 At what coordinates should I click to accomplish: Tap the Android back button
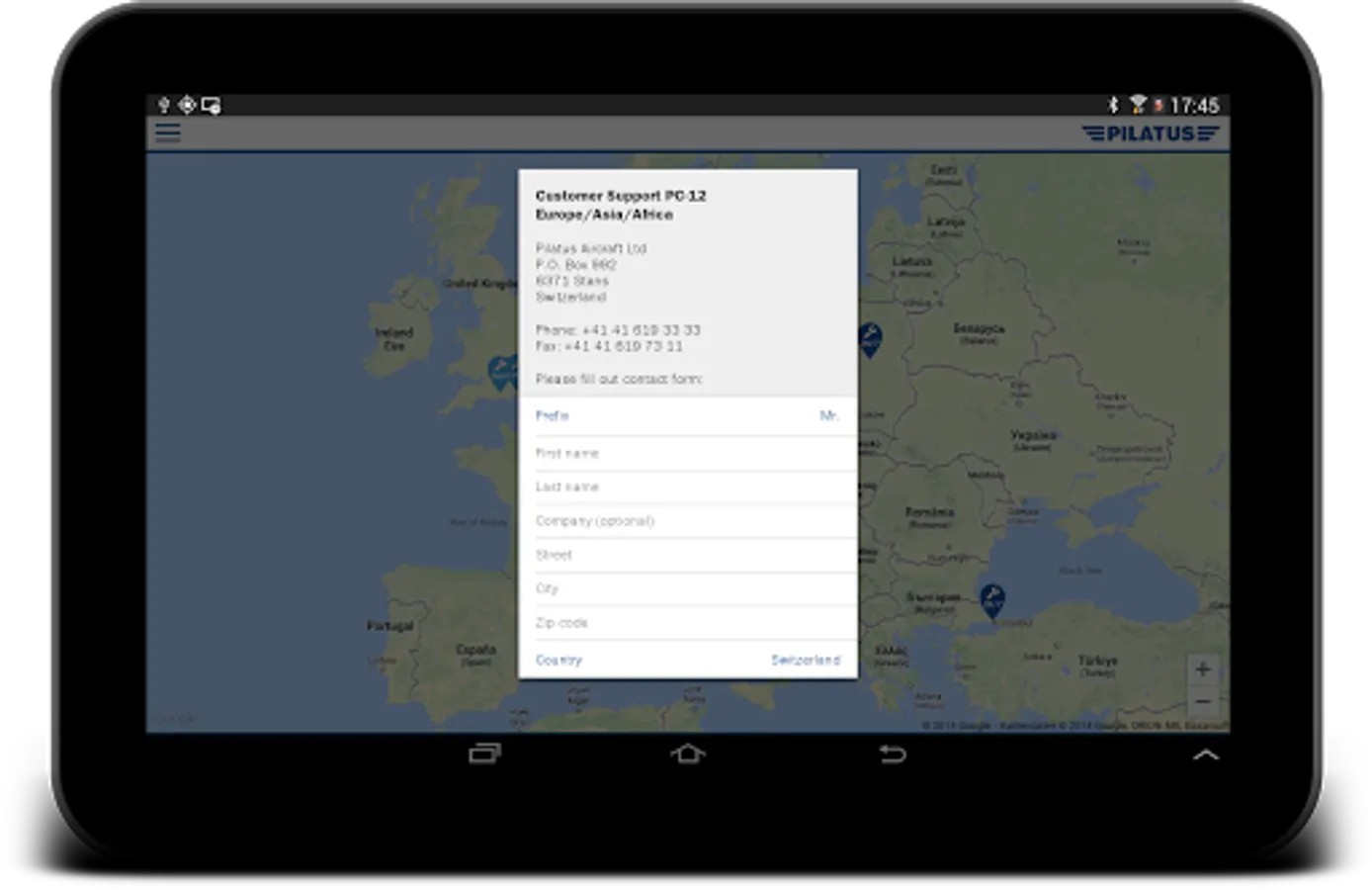893,754
